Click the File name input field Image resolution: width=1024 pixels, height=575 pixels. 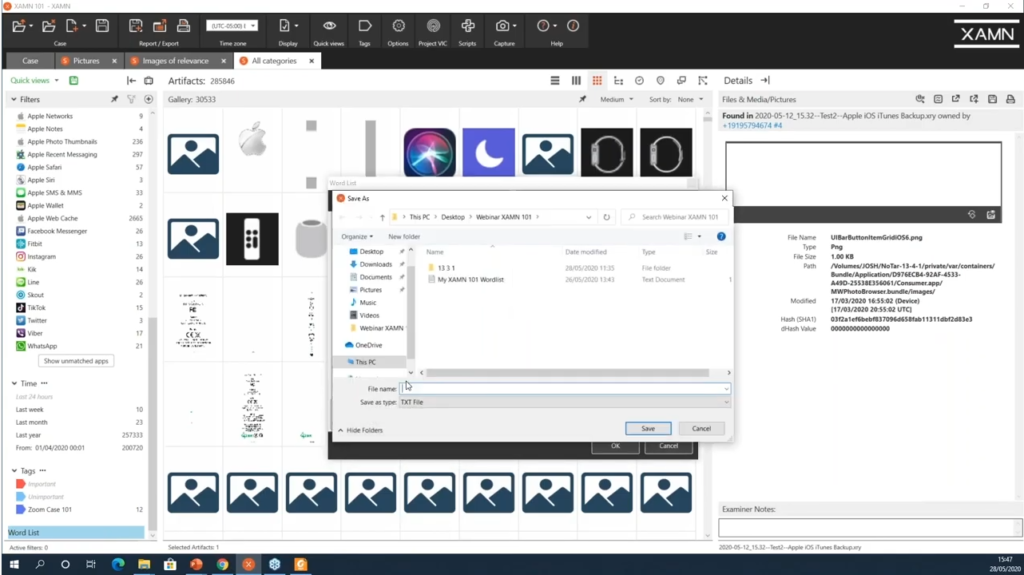pyautogui.click(x=564, y=389)
